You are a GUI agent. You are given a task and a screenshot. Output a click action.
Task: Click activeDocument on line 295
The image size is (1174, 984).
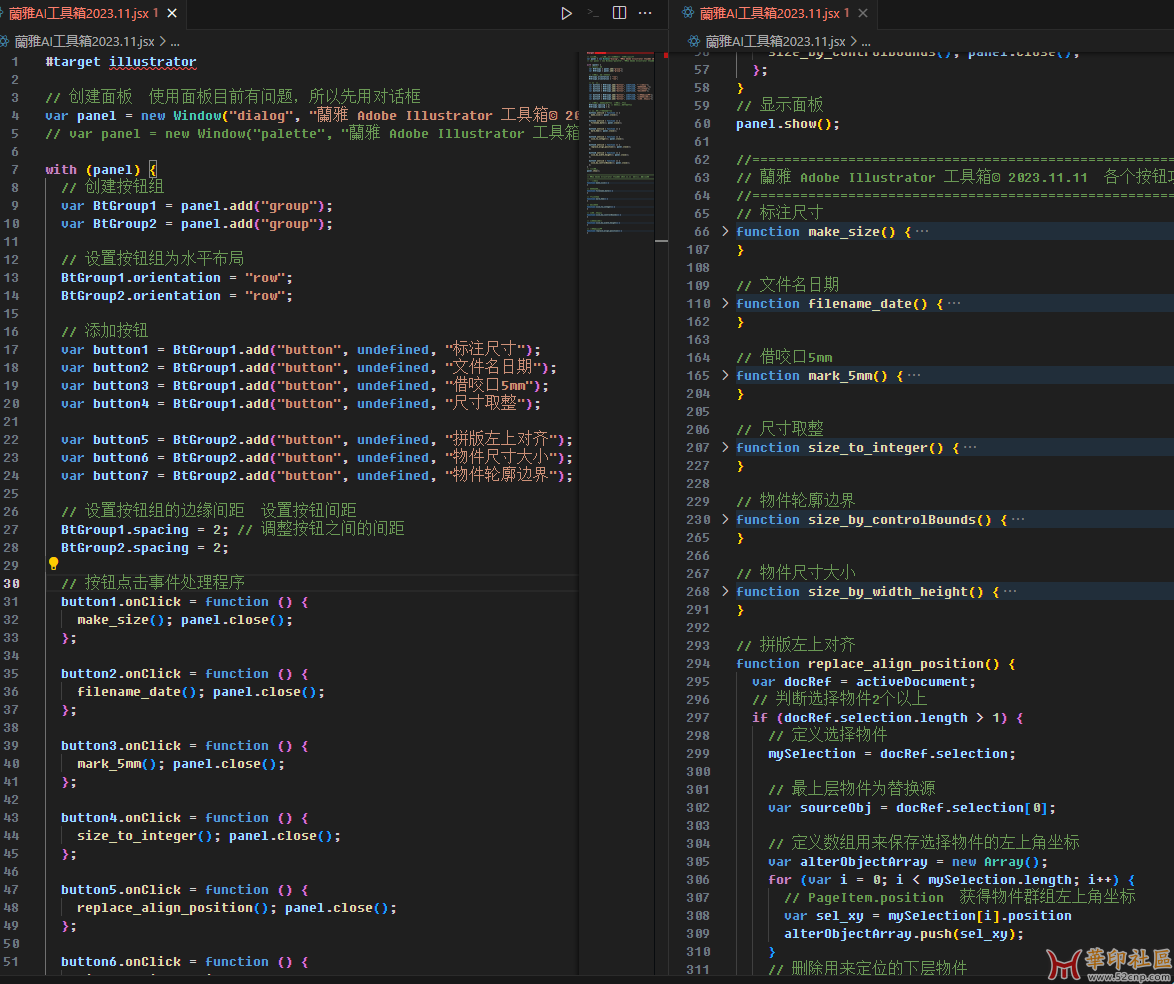tap(912, 681)
